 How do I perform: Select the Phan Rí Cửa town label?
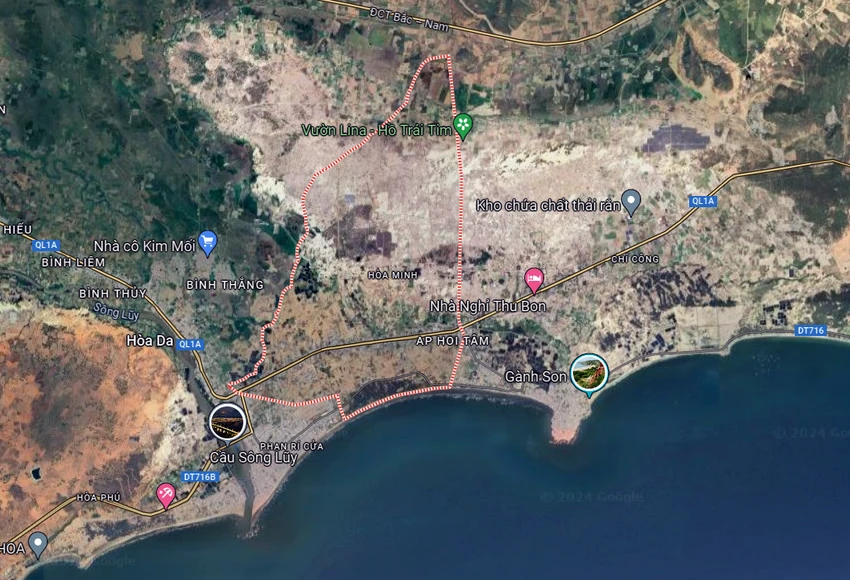coord(292,446)
